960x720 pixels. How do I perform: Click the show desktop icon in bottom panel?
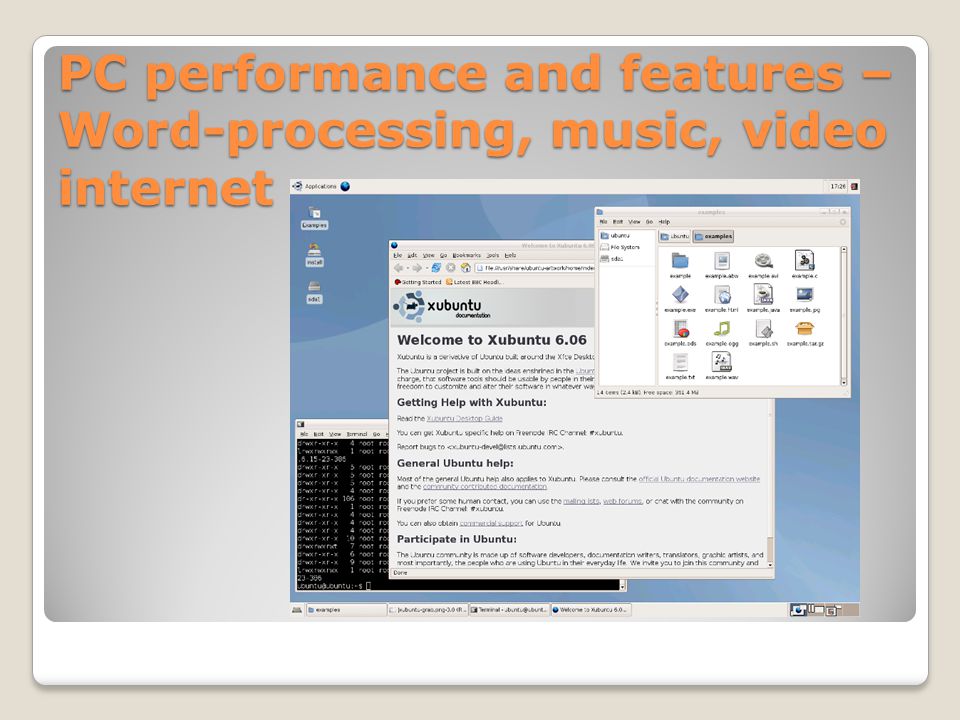coord(297,610)
